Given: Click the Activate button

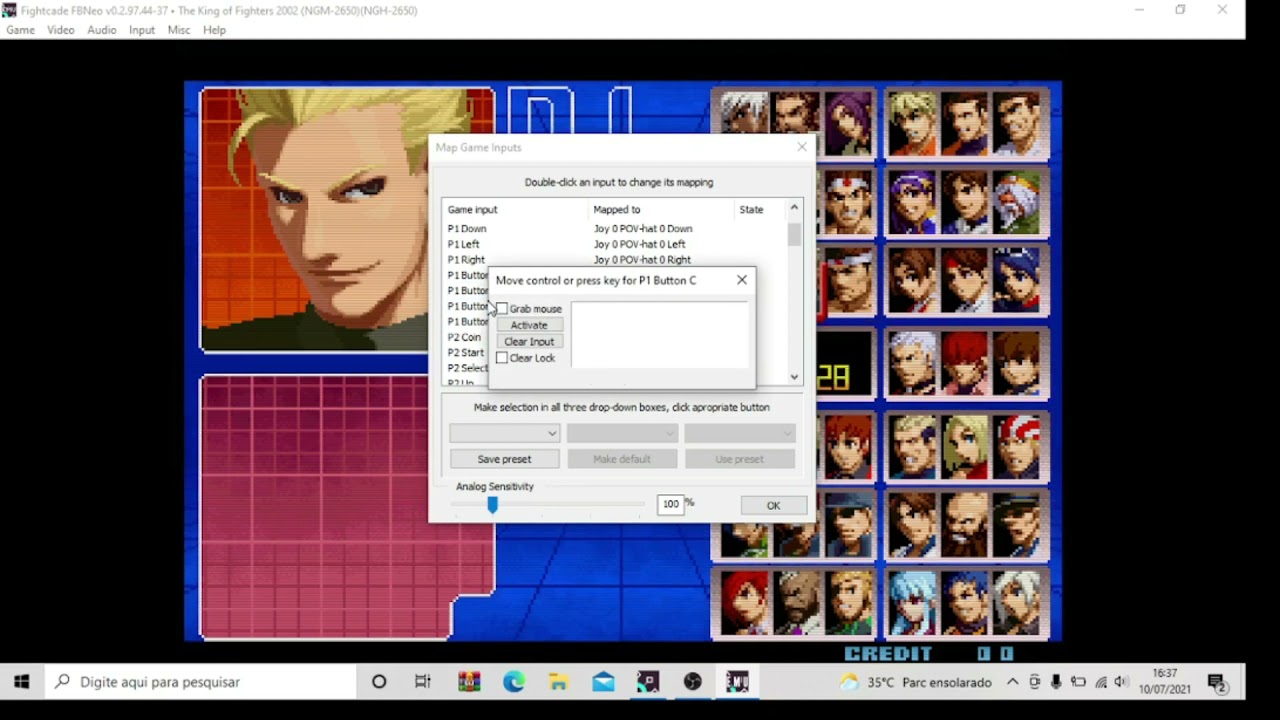Looking at the screenshot, I should tap(529, 325).
